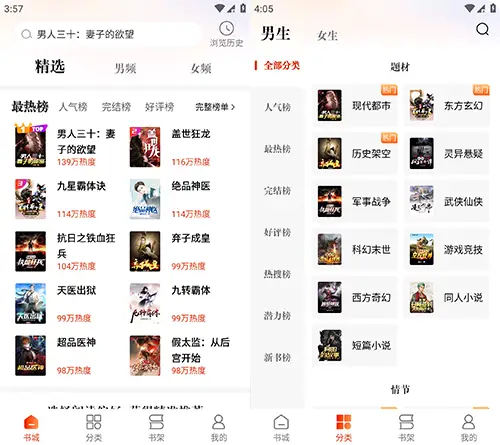Open 分类 grid icon in left bottom bar
500x445 pixels.
click(94, 422)
